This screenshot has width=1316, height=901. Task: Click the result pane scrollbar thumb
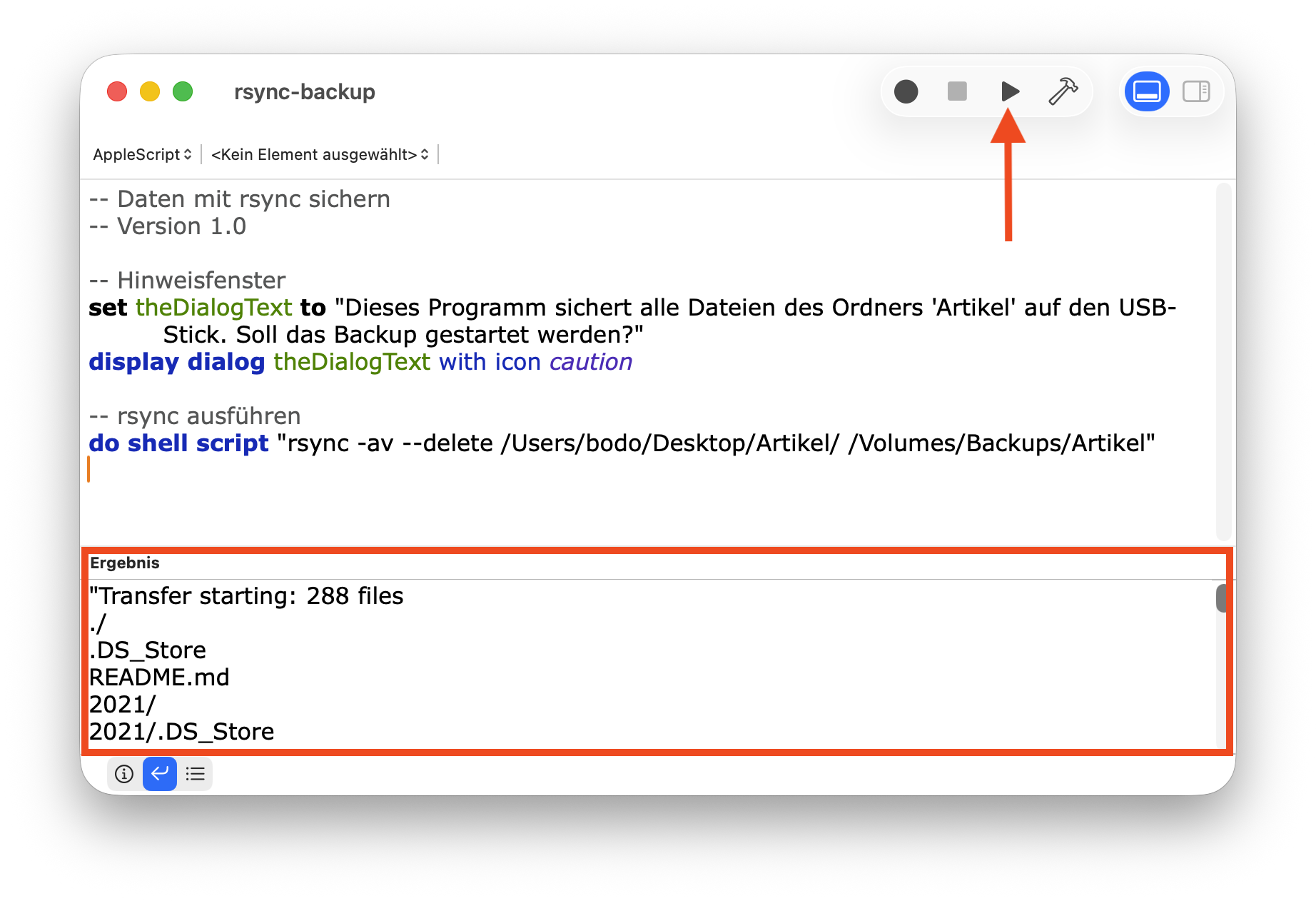point(1221,598)
